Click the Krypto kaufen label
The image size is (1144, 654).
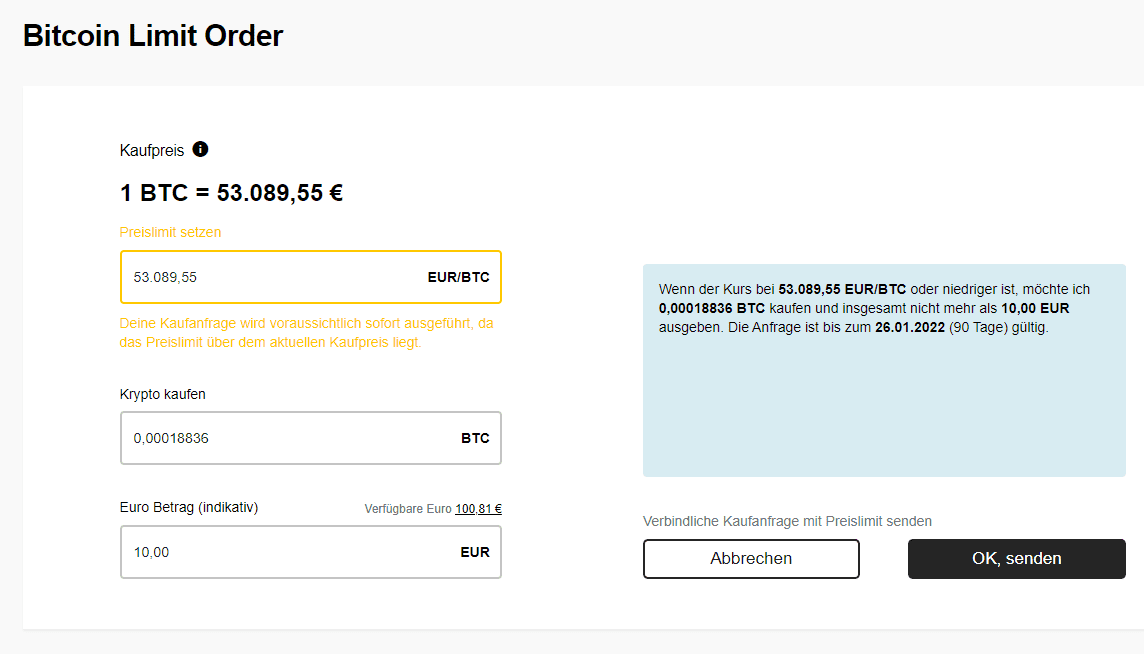[x=162, y=394]
